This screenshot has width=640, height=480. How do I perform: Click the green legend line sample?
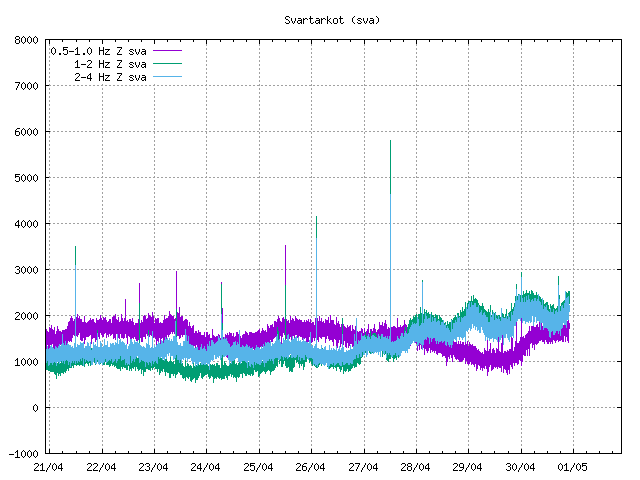167,64
